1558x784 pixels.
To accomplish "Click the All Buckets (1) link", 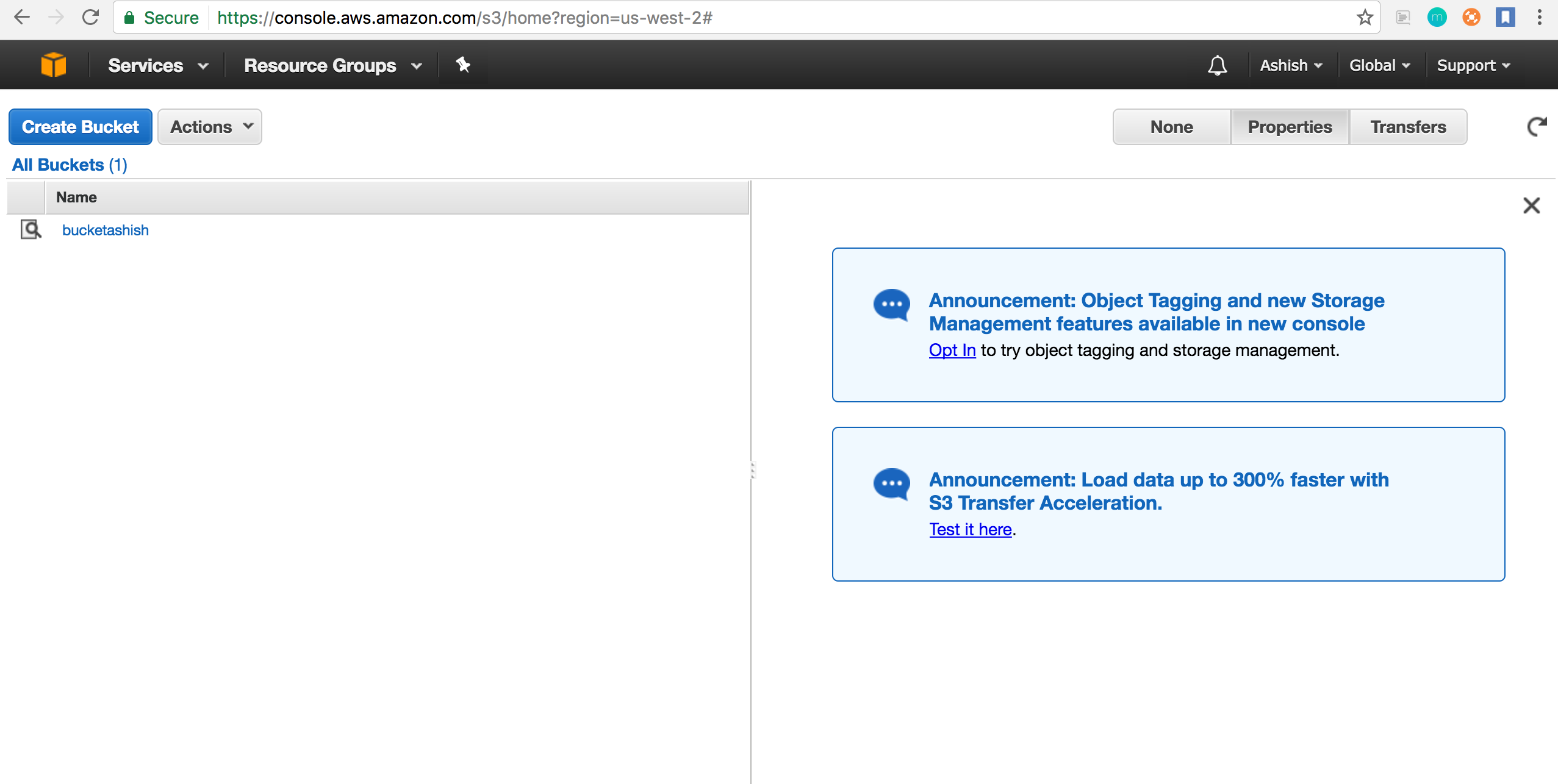I will pos(70,165).
